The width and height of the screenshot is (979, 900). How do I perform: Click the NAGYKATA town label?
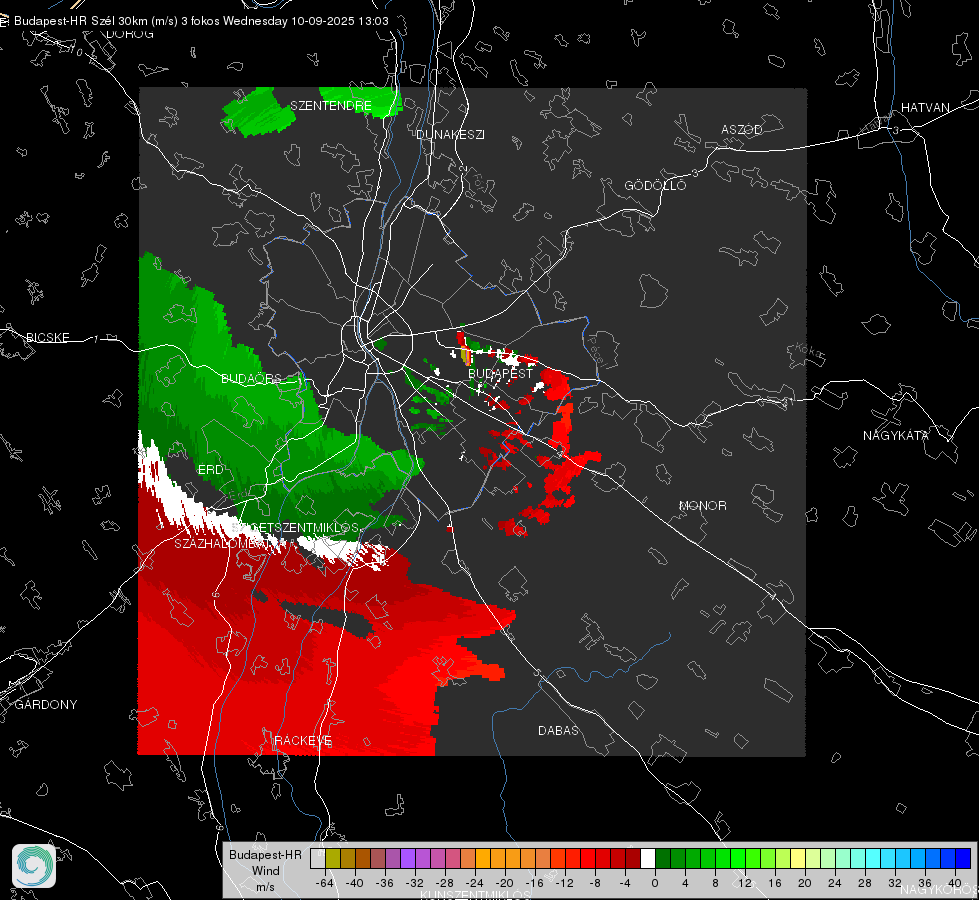click(896, 435)
